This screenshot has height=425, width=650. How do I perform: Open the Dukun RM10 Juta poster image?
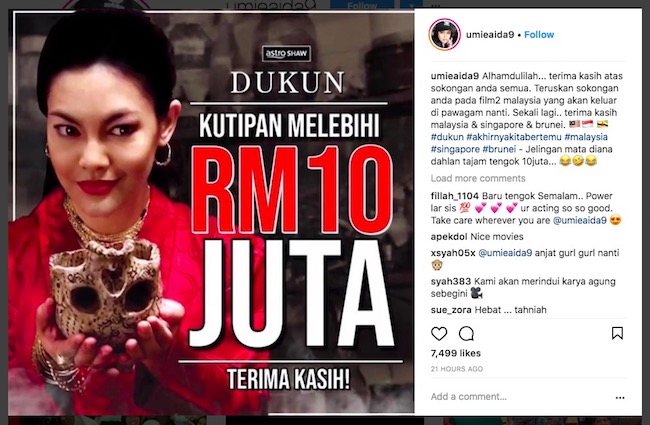click(x=211, y=212)
